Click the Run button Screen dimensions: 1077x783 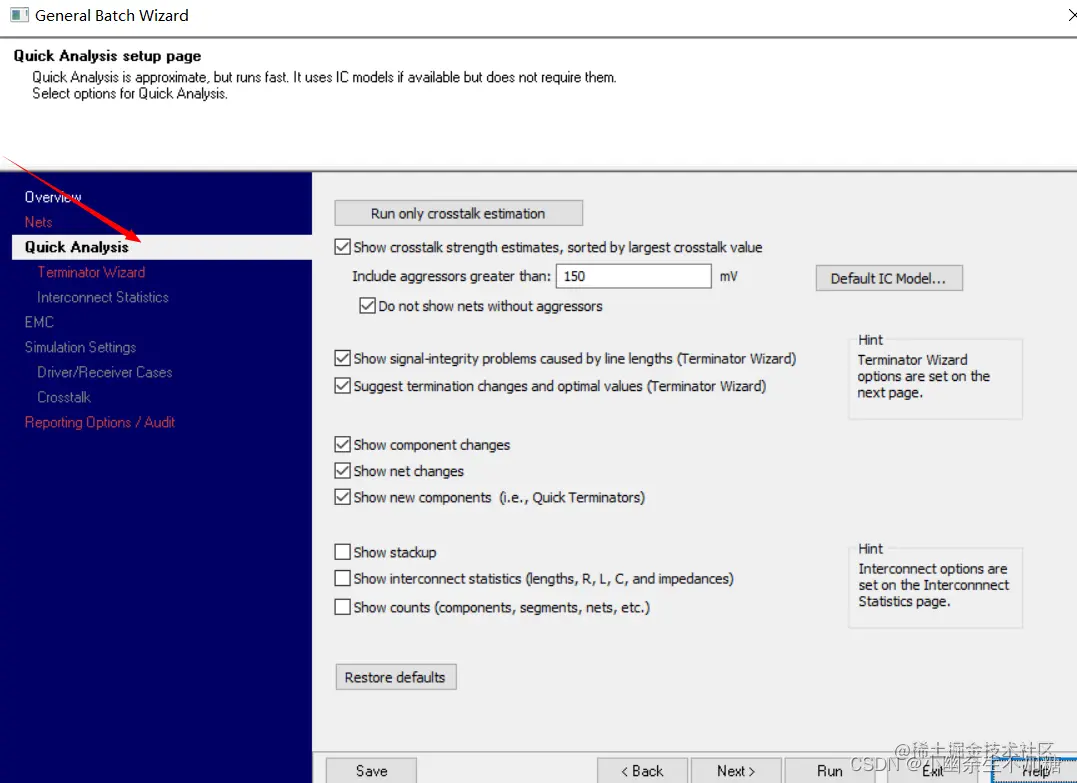coord(829,771)
